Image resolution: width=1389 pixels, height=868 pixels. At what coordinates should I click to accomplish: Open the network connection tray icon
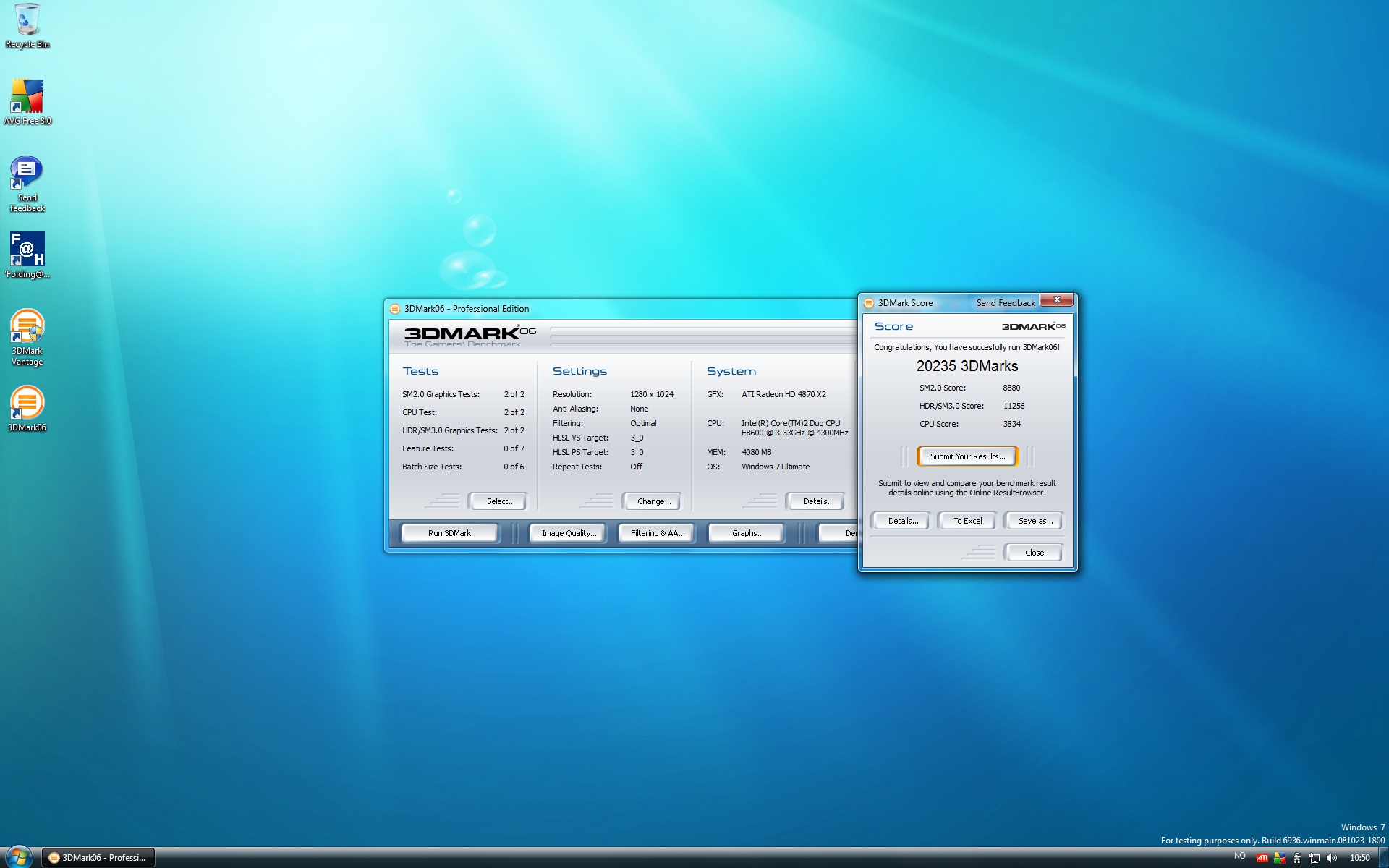pos(1314,858)
